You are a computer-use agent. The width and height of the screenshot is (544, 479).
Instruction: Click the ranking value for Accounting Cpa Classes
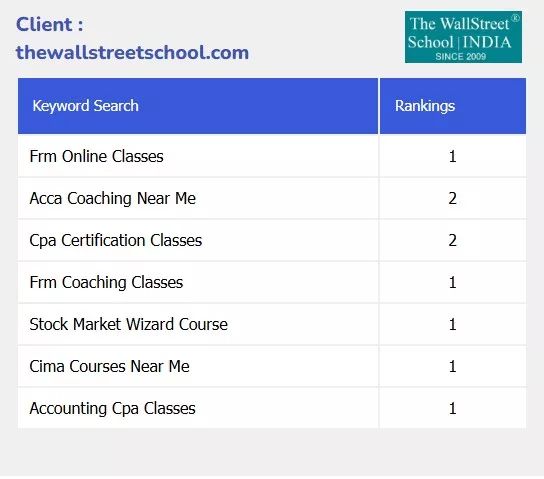452,408
